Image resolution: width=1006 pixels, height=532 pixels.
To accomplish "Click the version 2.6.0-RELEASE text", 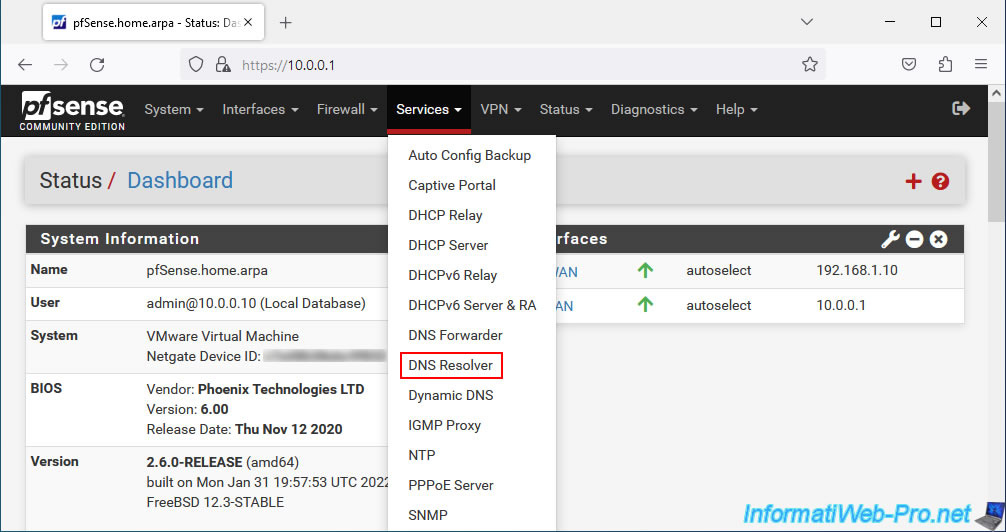I will tap(194, 462).
